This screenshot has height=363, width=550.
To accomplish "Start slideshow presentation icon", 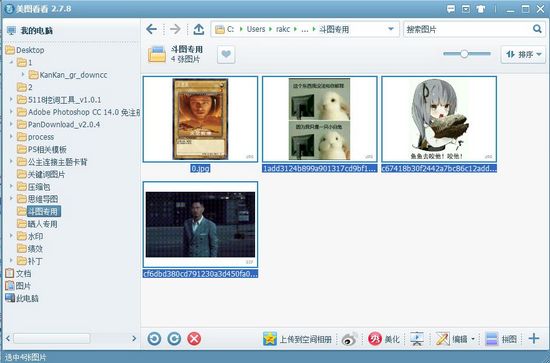I will click(x=417, y=339).
